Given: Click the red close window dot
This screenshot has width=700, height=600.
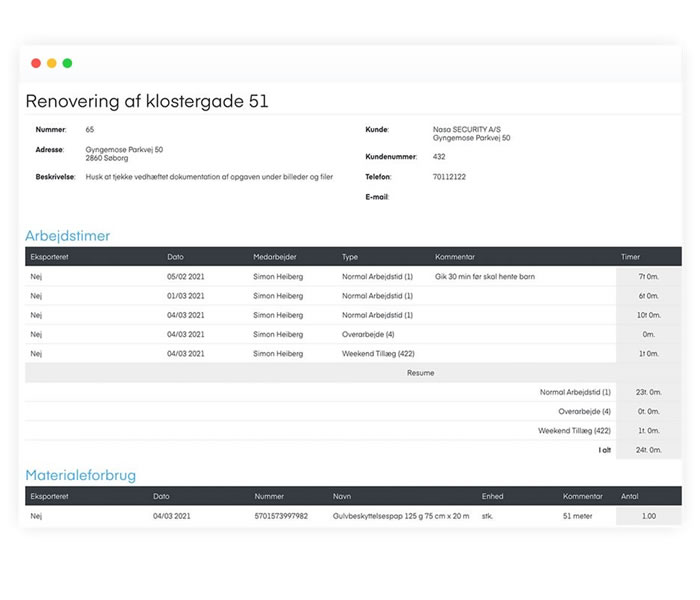Looking at the screenshot, I should tap(36, 63).
